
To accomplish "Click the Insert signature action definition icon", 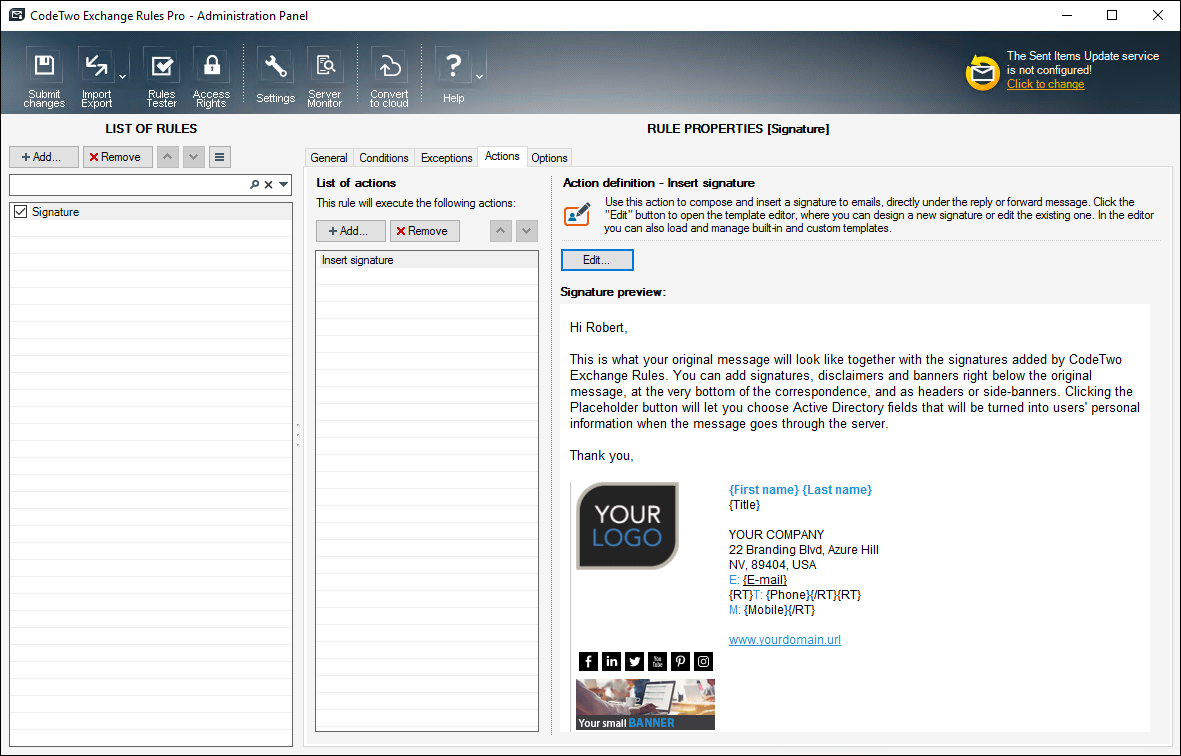I will point(578,215).
